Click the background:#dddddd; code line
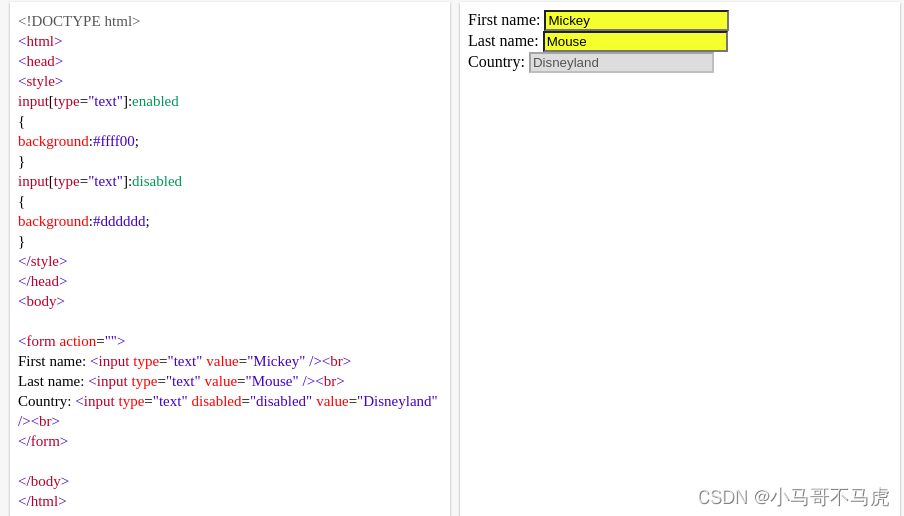The height and width of the screenshot is (516, 904). (84, 221)
